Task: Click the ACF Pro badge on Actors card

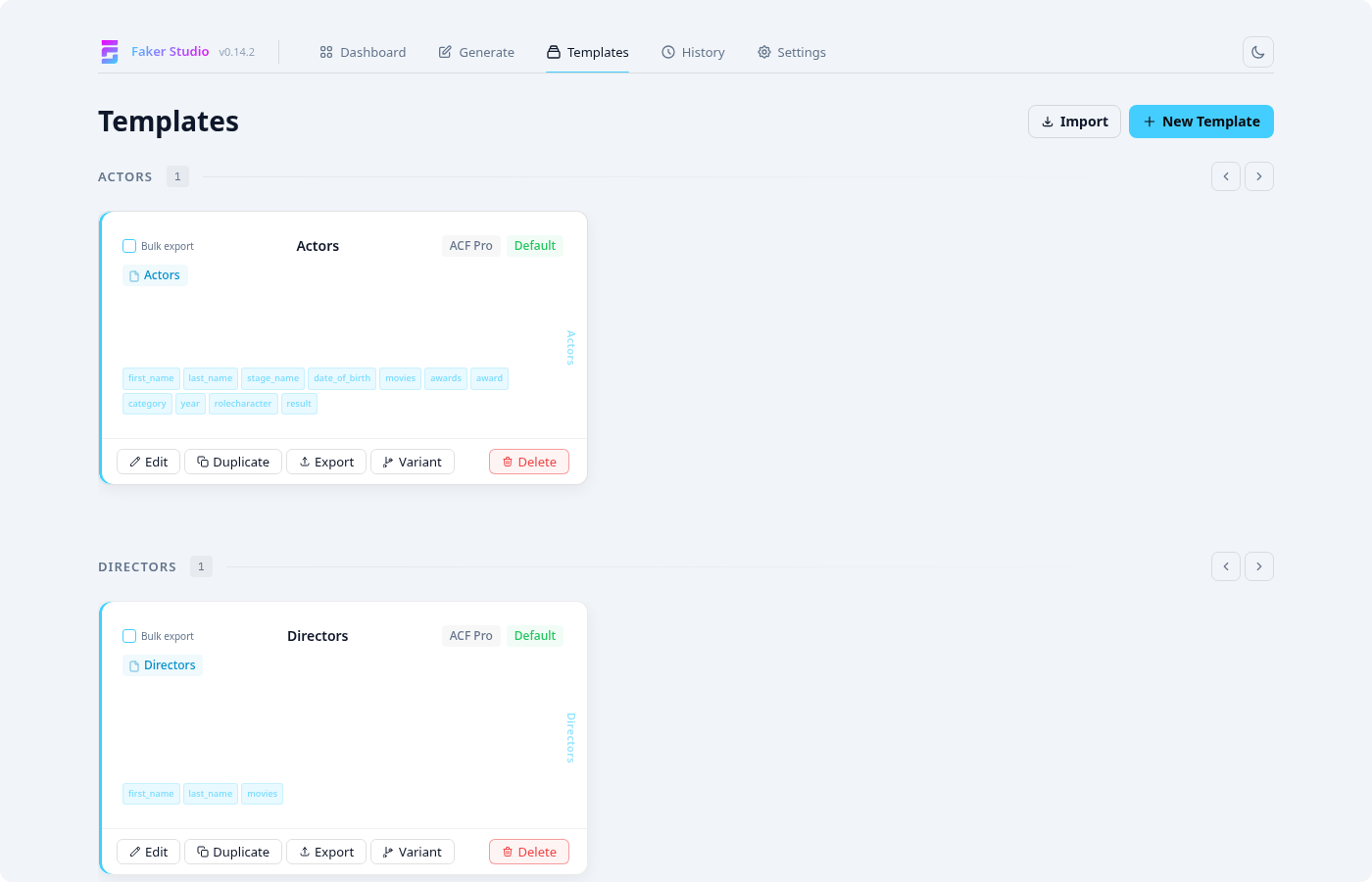Action: click(471, 246)
